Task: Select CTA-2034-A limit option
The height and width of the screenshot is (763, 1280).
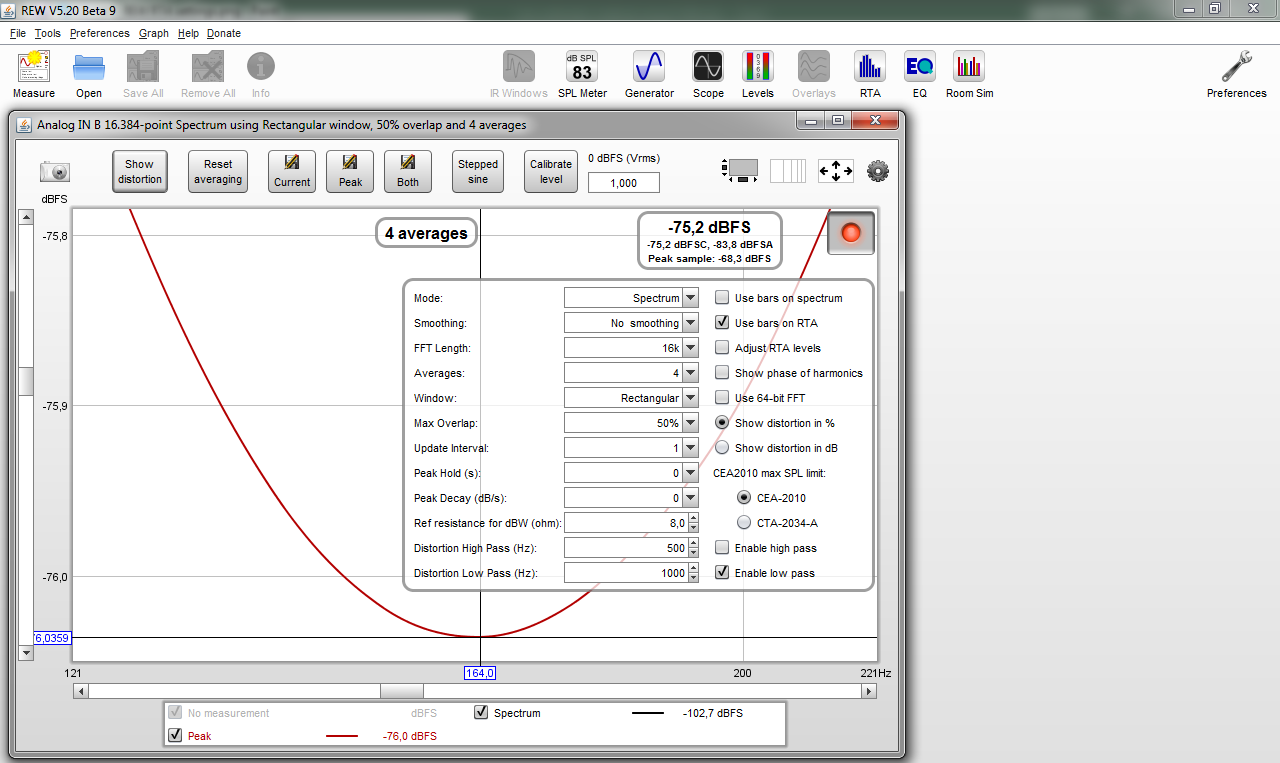Action: coord(744,523)
